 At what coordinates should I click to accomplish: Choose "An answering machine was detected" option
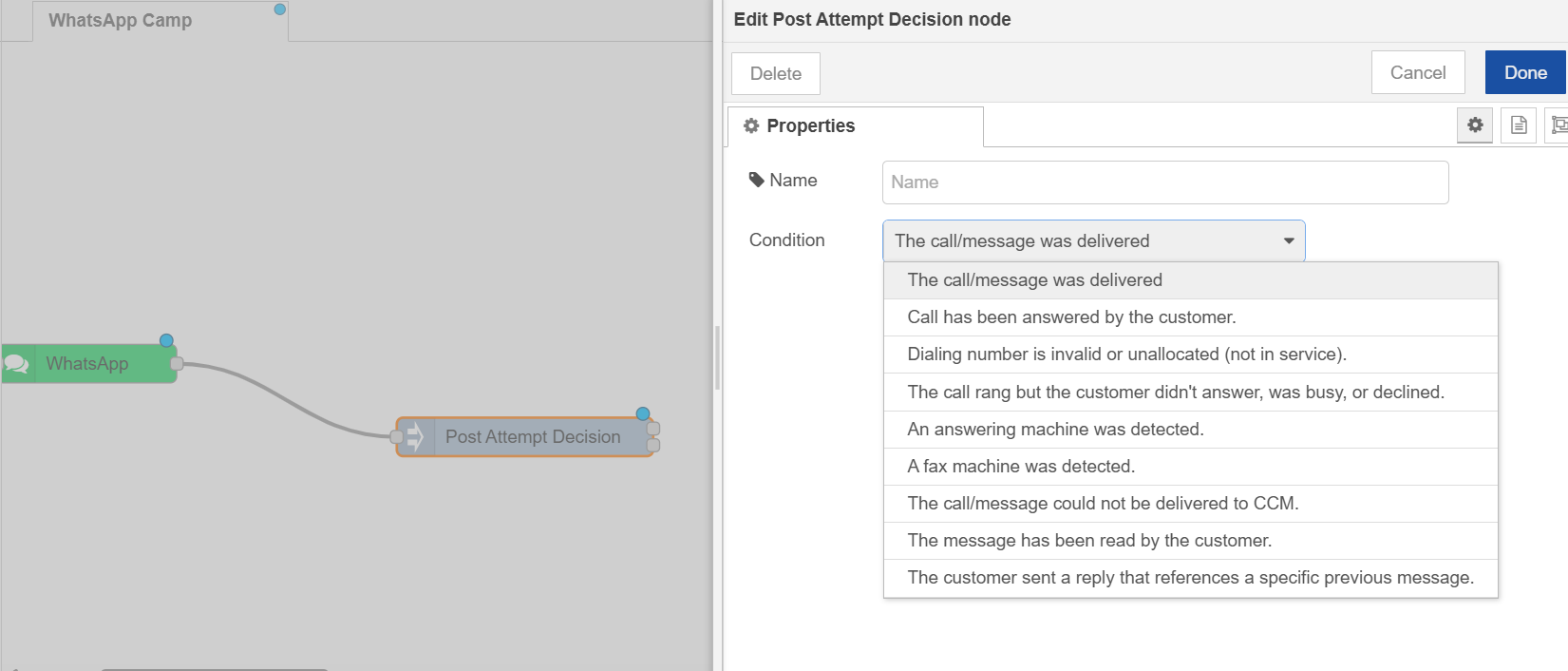point(1055,430)
